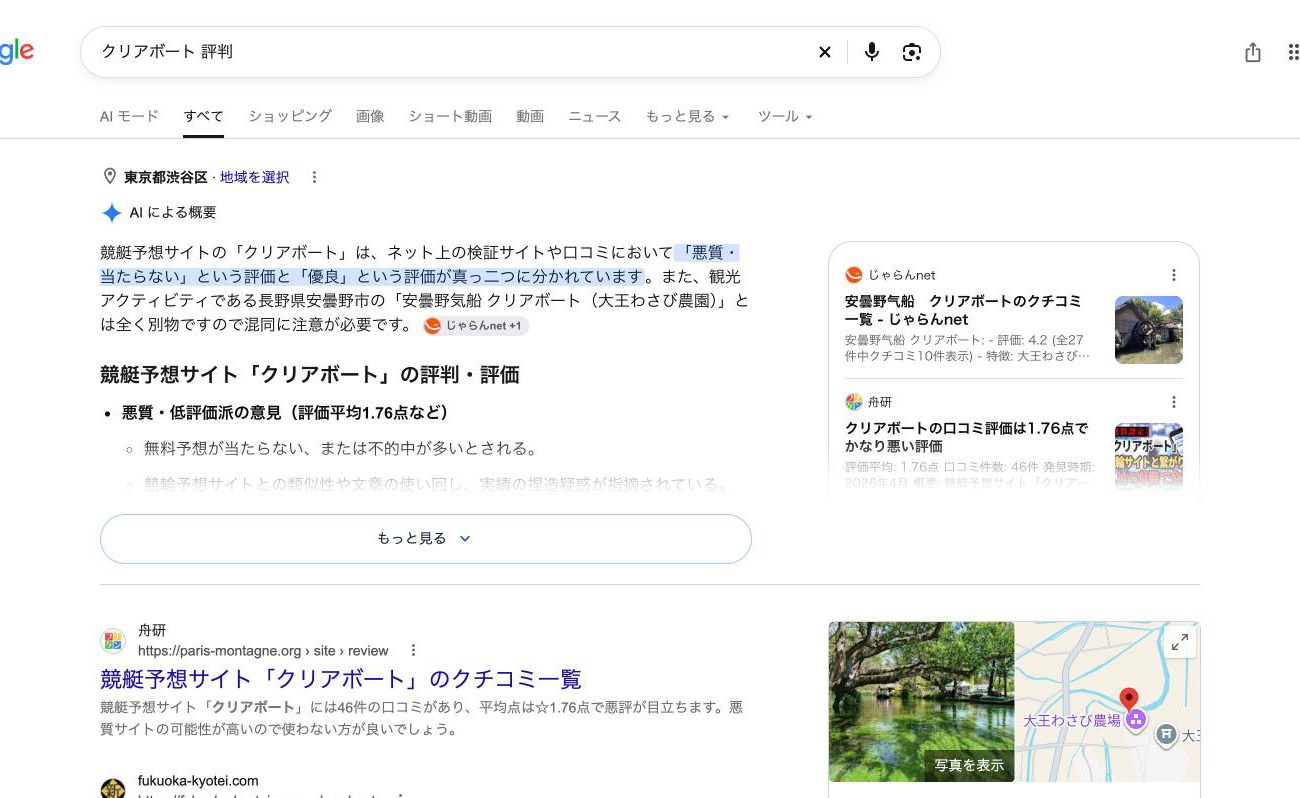This screenshot has height=798, width=1300.
Task: Click 写真を表示 on the river photo
Action: coord(969,765)
